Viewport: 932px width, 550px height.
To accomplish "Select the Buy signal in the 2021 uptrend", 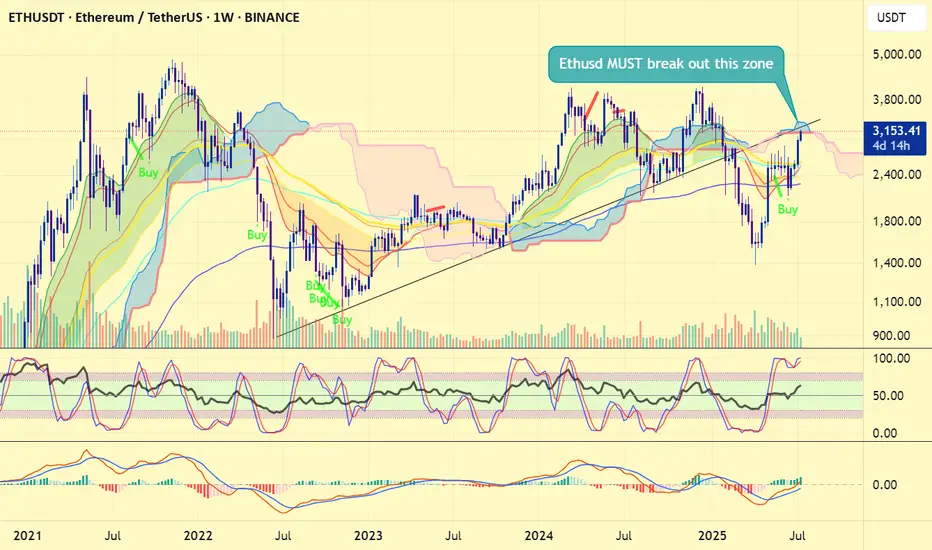I will coord(148,172).
